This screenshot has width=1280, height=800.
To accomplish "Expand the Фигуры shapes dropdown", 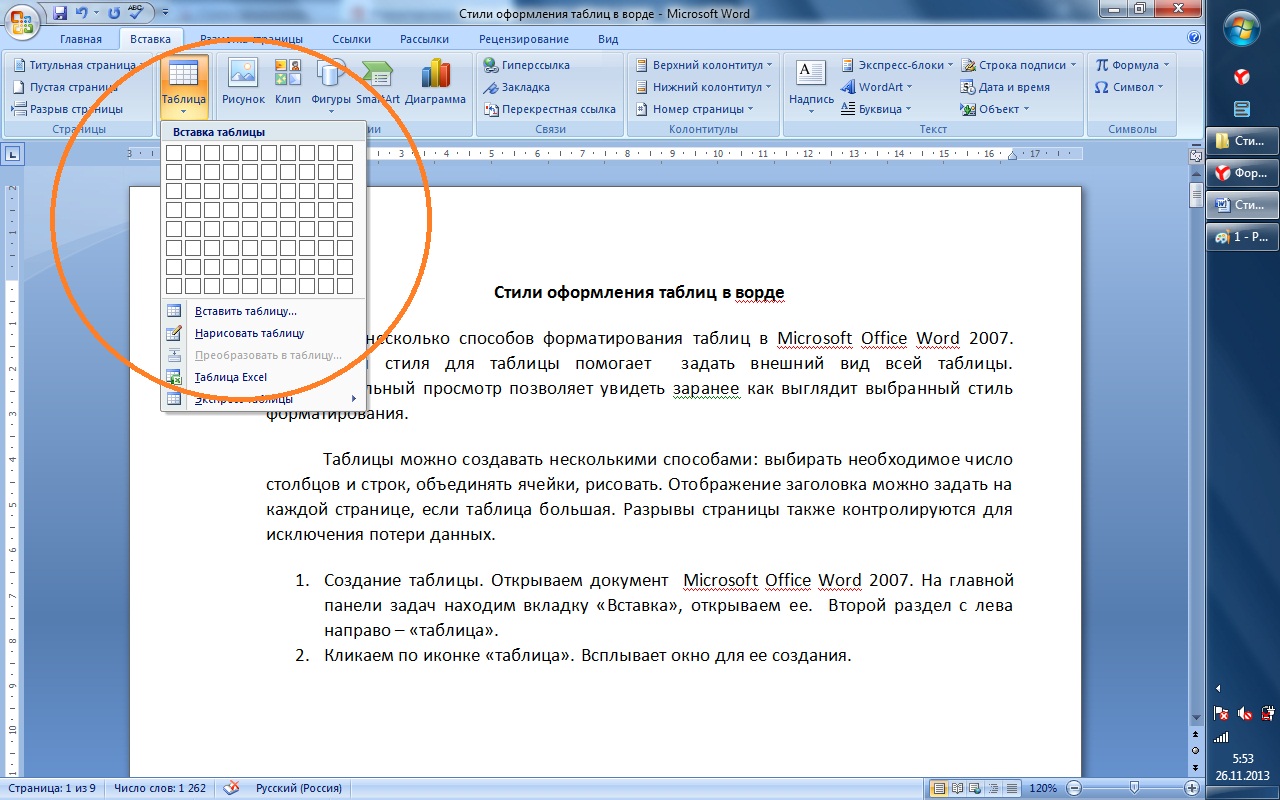I will (x=331, y=109).
